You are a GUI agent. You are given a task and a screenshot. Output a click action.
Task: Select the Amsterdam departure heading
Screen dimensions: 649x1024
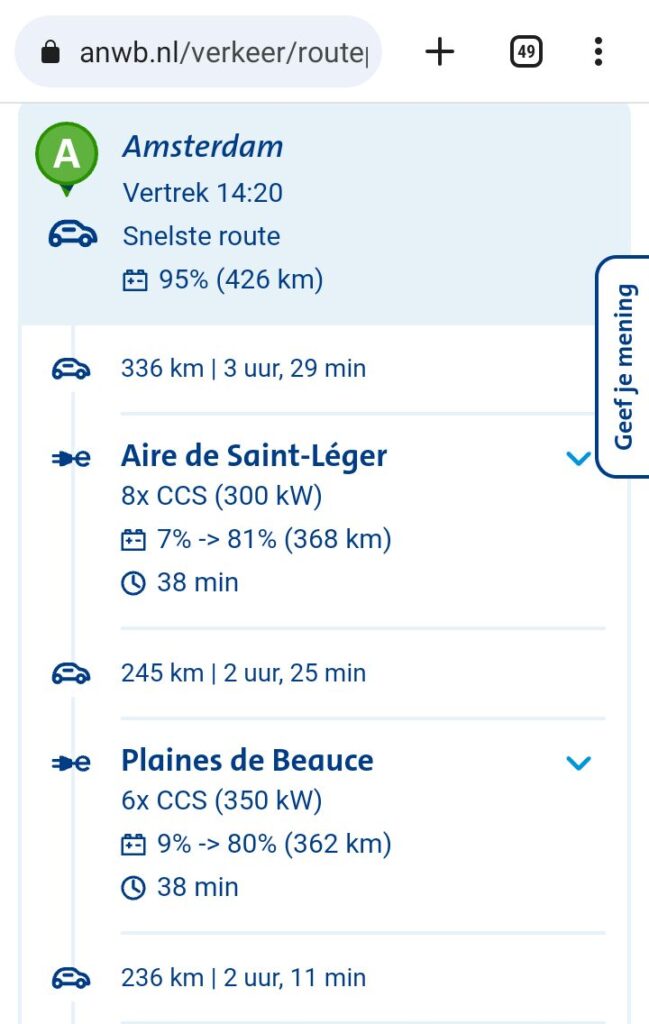[203, 147]
